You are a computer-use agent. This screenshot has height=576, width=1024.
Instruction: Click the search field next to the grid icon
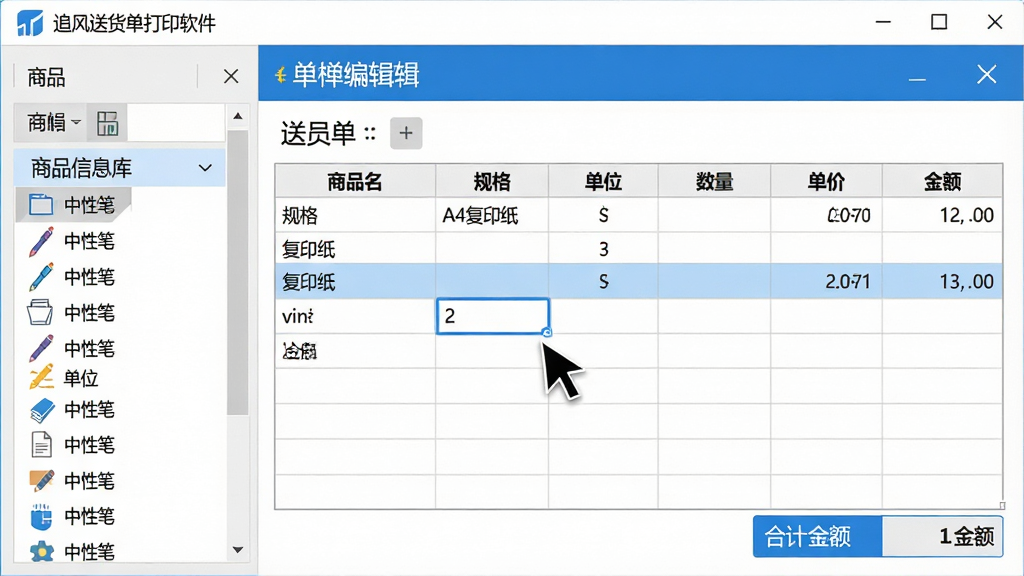(176, 122)
